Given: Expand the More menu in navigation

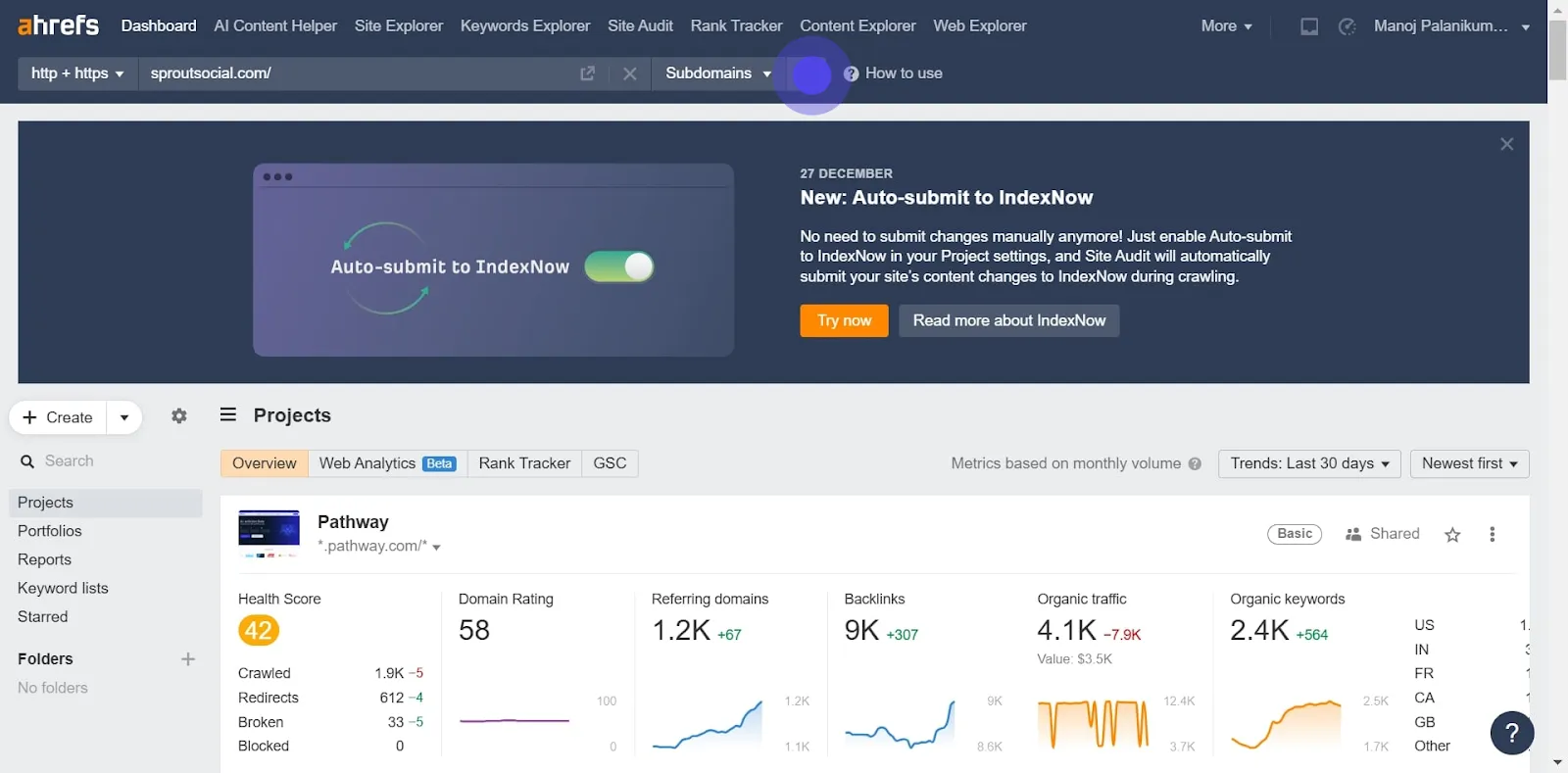Looking at the screenshot, I should tap(1227, 26).
